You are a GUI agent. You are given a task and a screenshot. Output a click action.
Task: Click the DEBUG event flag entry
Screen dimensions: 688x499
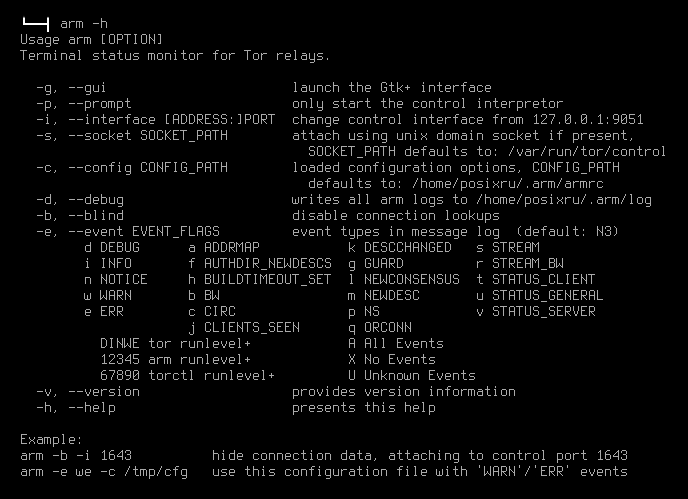(x=112, y=248)
